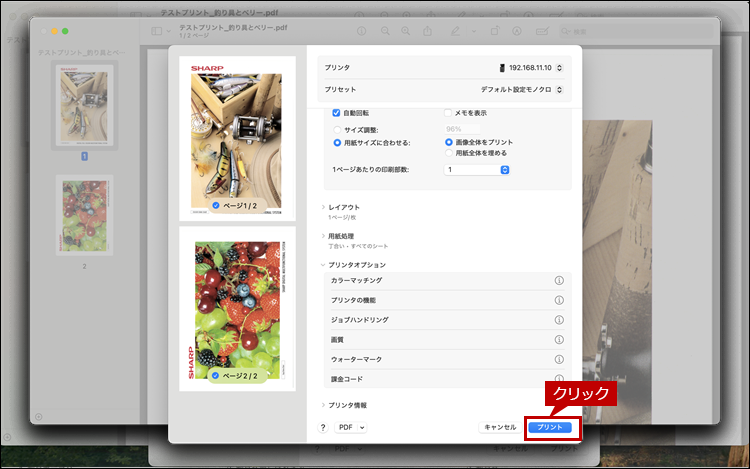Uncheck the 自動回転 checkbox
750x469 pixels.
(336, 113)
